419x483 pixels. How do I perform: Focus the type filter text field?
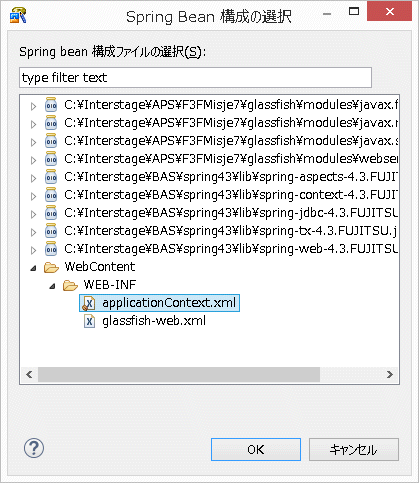tap(195, 77)
